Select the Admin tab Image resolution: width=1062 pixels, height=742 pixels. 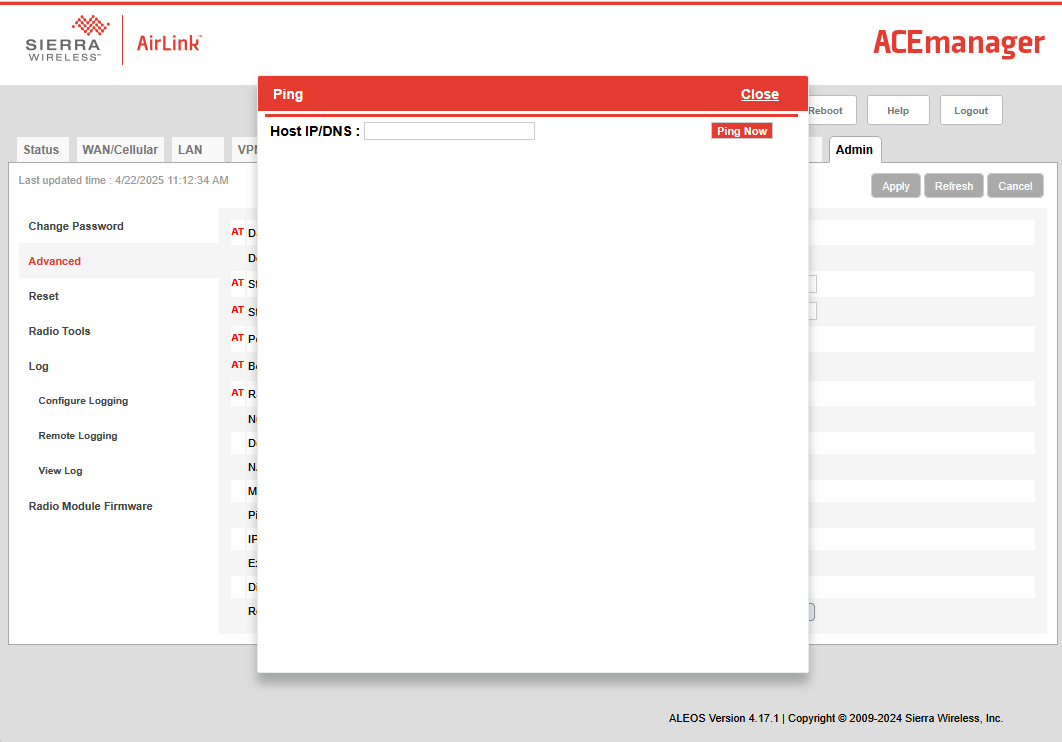point(854,150)
